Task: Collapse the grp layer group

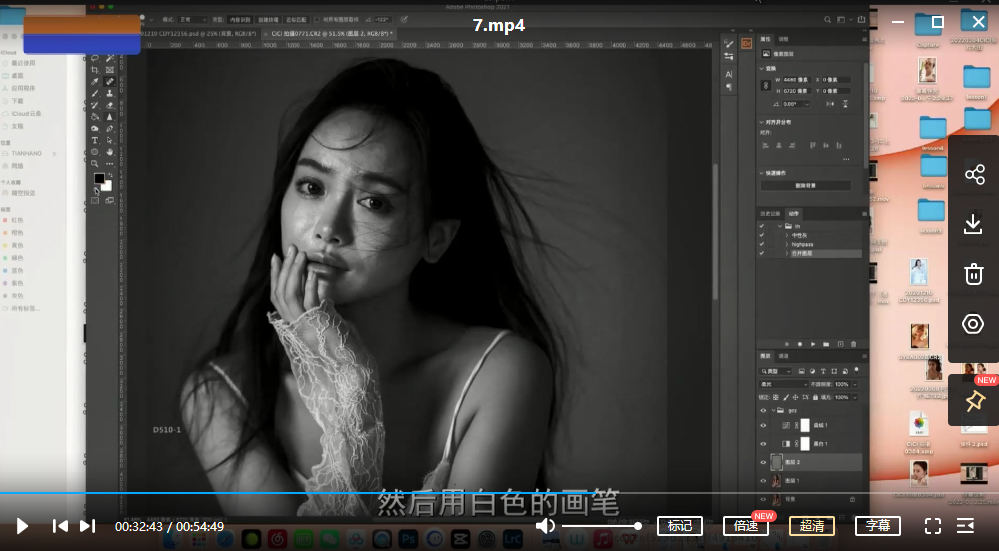Action: 774,410
